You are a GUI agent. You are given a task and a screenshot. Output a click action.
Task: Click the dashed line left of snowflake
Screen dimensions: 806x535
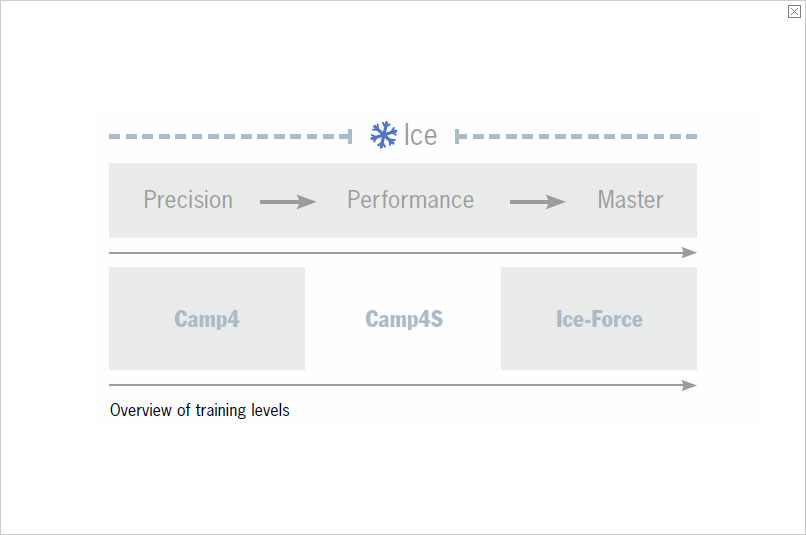click(228, 136)
